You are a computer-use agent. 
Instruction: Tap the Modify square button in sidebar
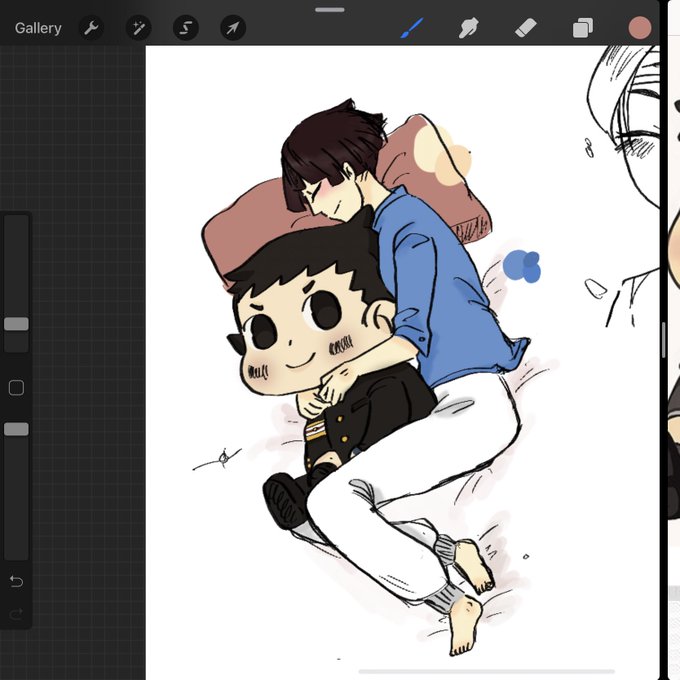click(x=16, y=388)
